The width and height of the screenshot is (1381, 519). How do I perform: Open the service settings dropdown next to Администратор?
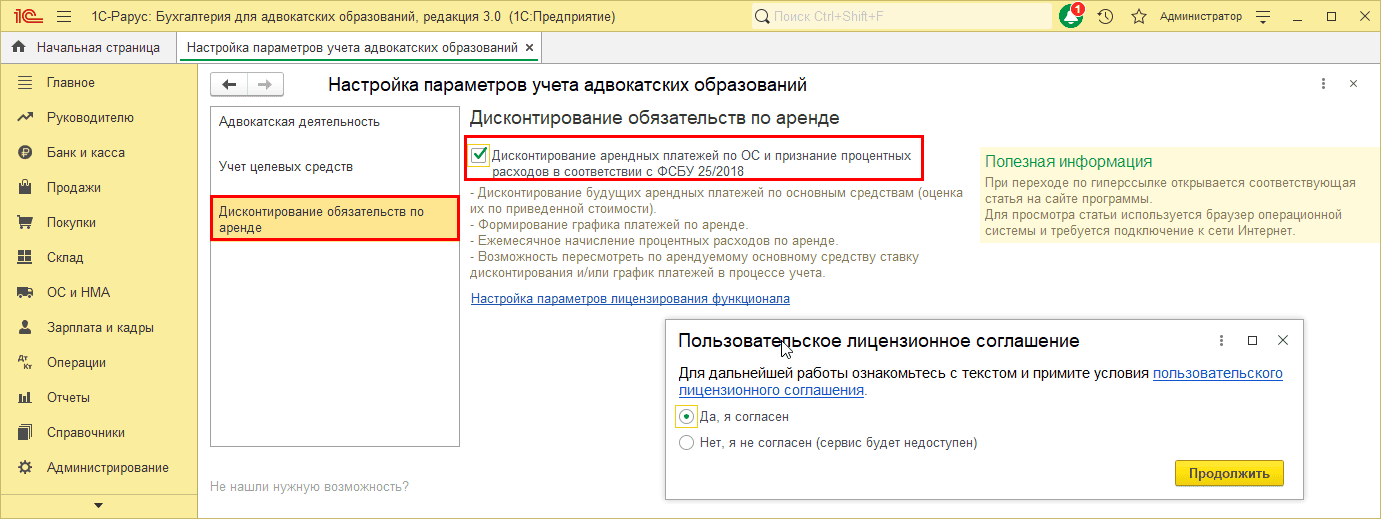(x=1264, y=17)
